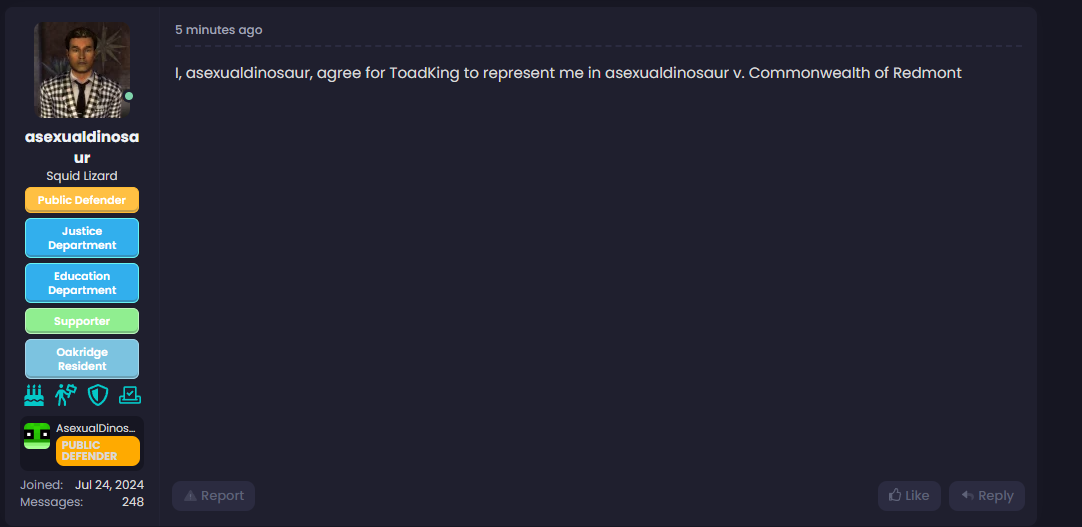Click the green Minecraft head avatar
The width and height of the screenshot is (1082, 527).
tap(37, 436)
